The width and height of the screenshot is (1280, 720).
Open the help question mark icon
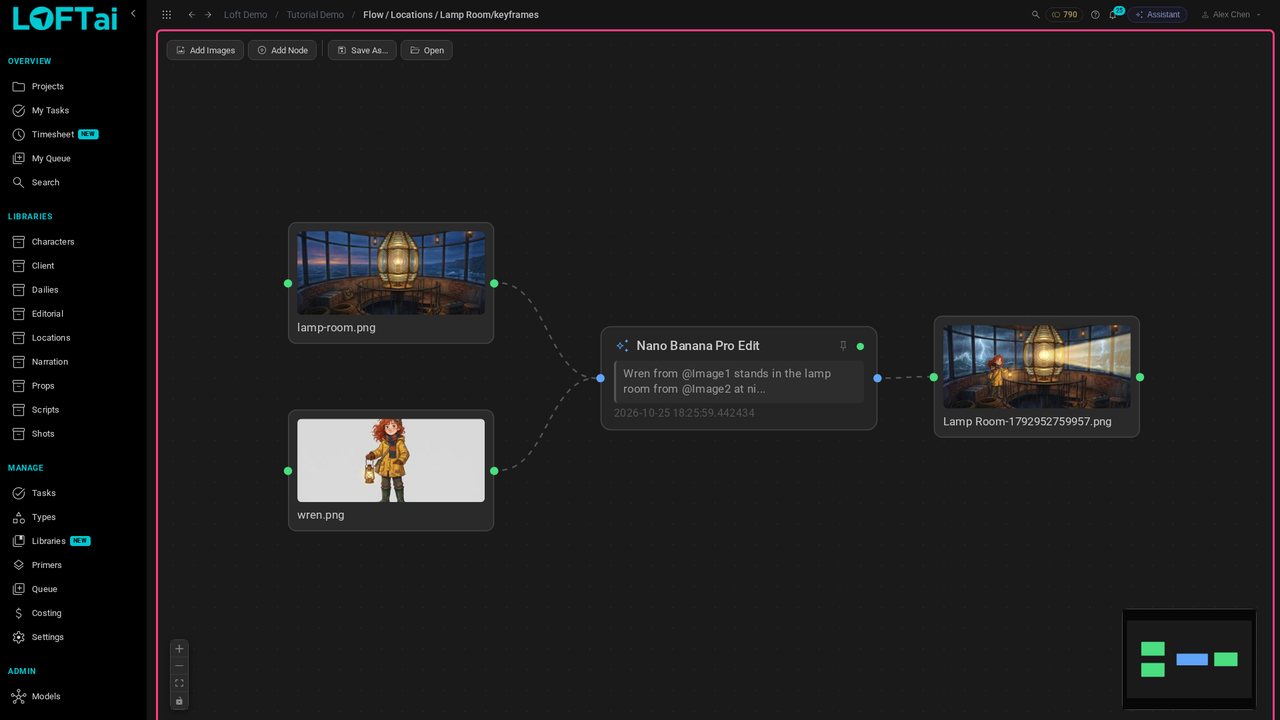tap(1095, 15)
